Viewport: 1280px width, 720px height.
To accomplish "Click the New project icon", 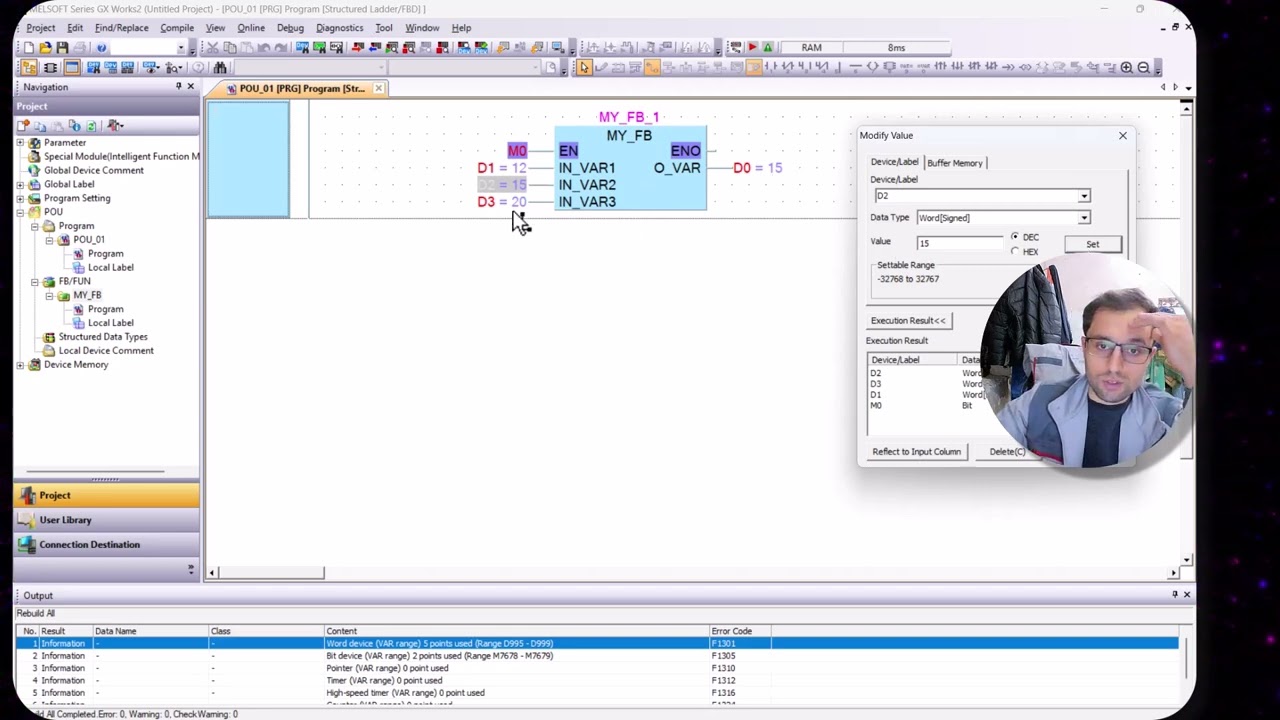I will tap(28, 48).
